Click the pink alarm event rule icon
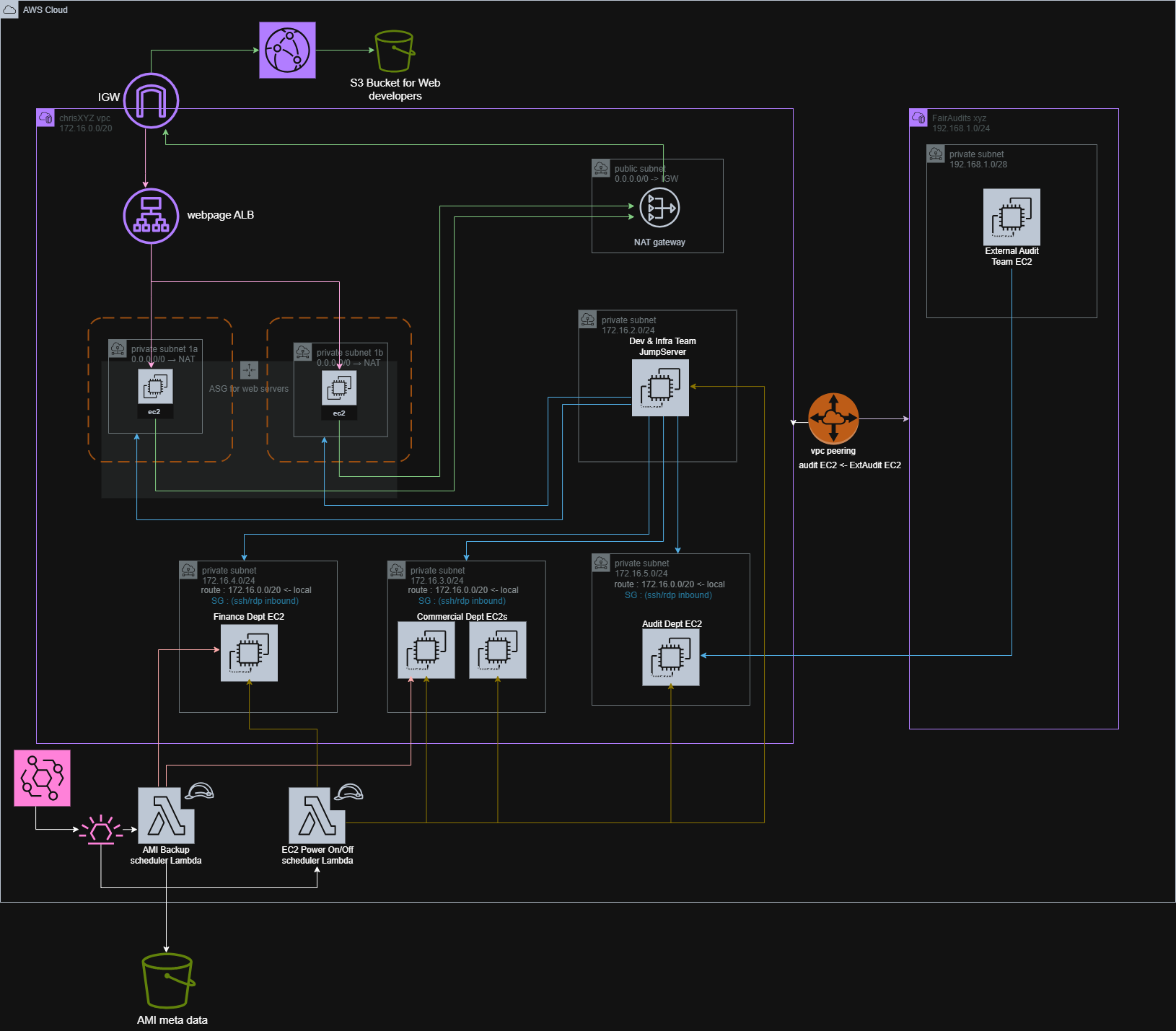 pyautogui.click(x=100, y=830)
